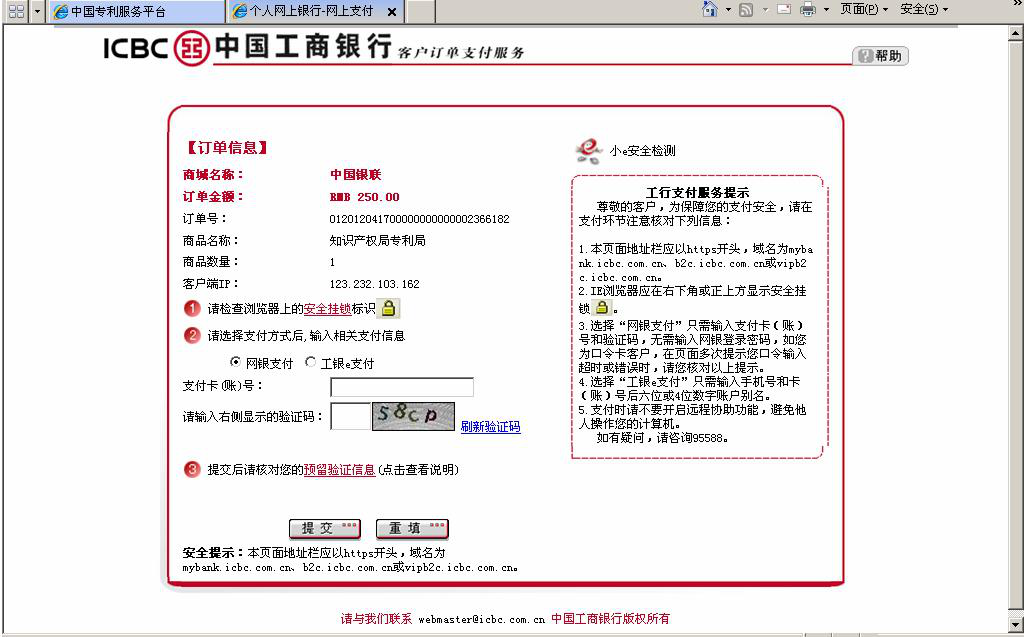Click the Read Mail envelope icon

pyautogui.click(x=783, y=10)
